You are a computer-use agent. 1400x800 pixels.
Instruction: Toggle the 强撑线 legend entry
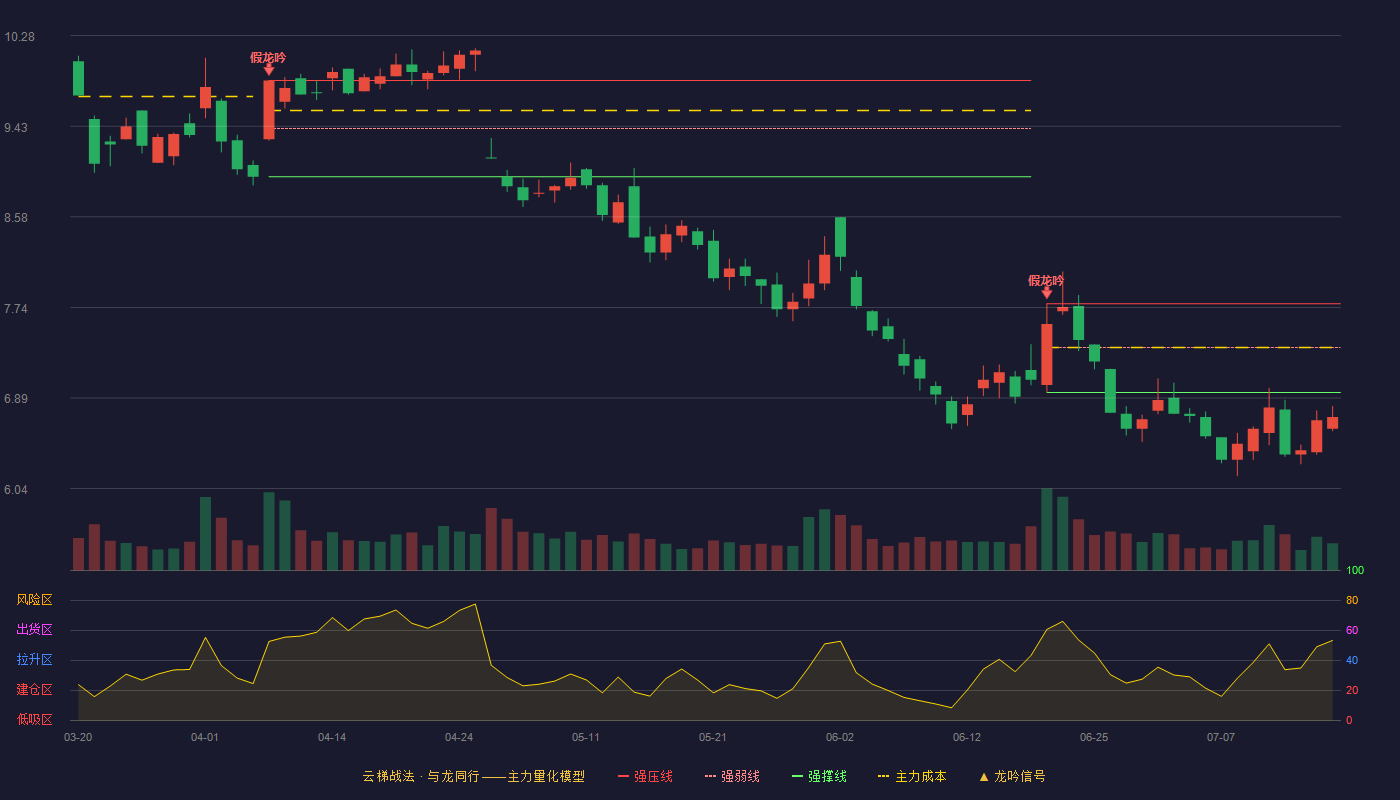[x=819, y=776]
